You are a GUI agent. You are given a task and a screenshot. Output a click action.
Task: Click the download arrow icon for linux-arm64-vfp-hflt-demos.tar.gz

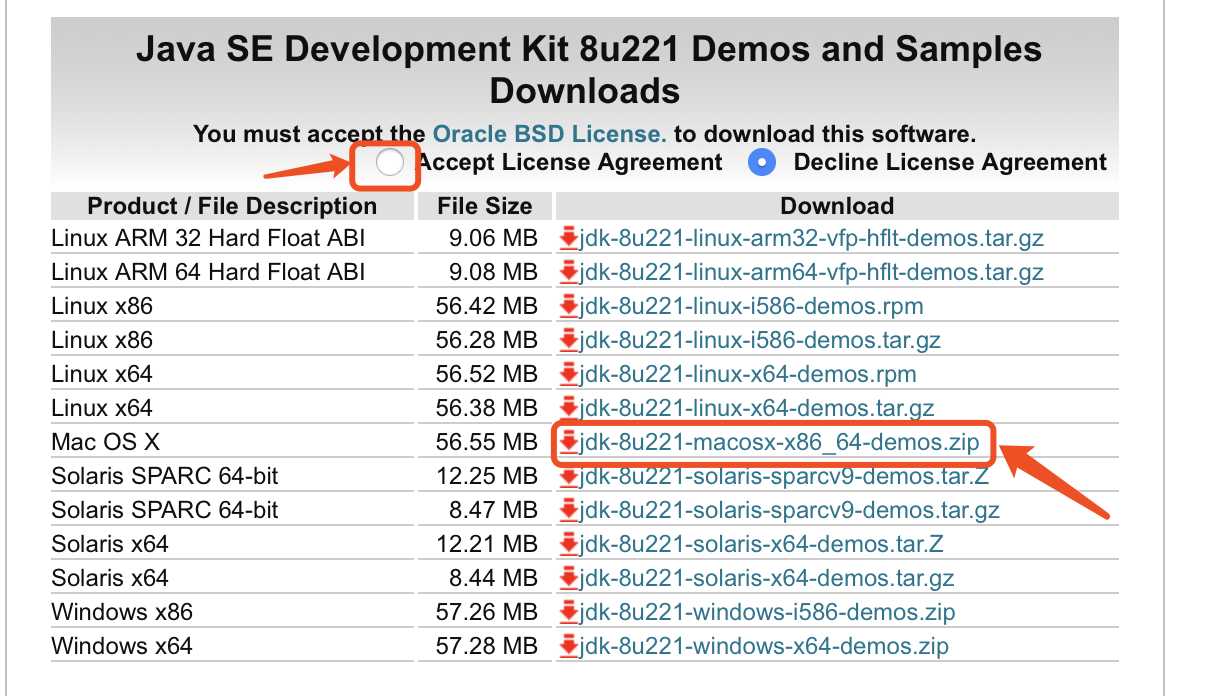(569, 272)
